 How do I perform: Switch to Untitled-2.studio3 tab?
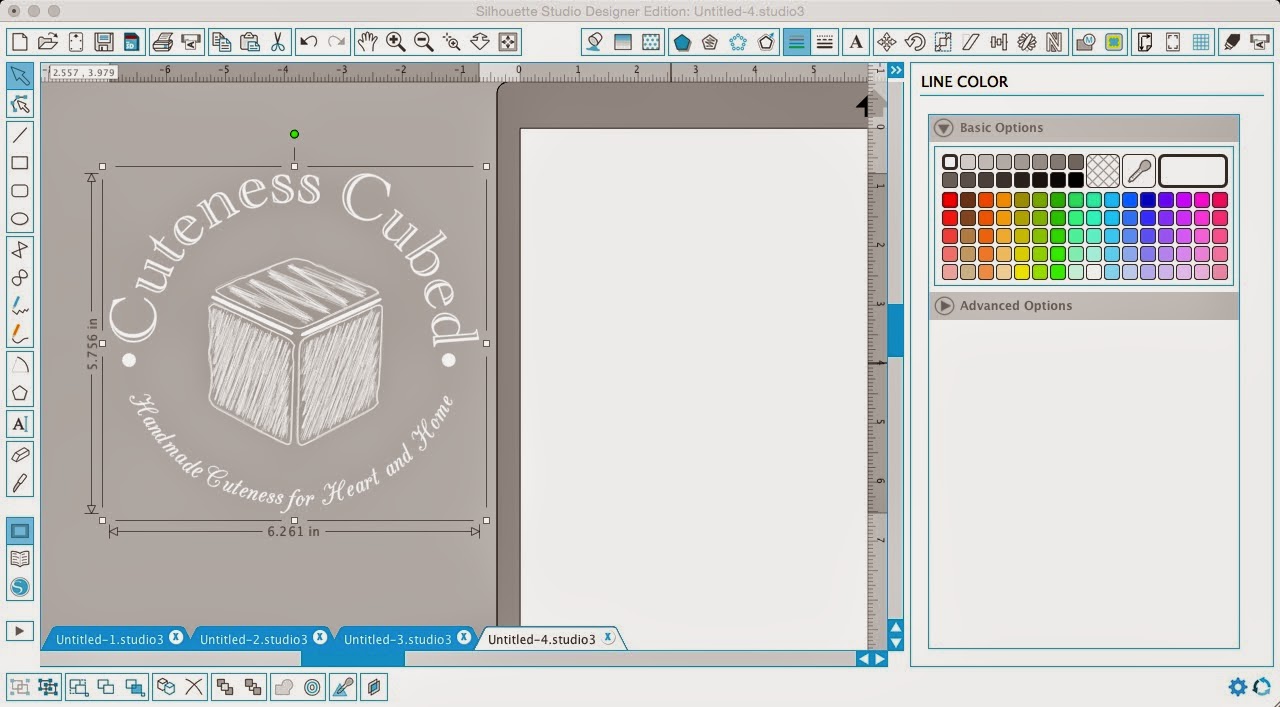click(253, 639)
